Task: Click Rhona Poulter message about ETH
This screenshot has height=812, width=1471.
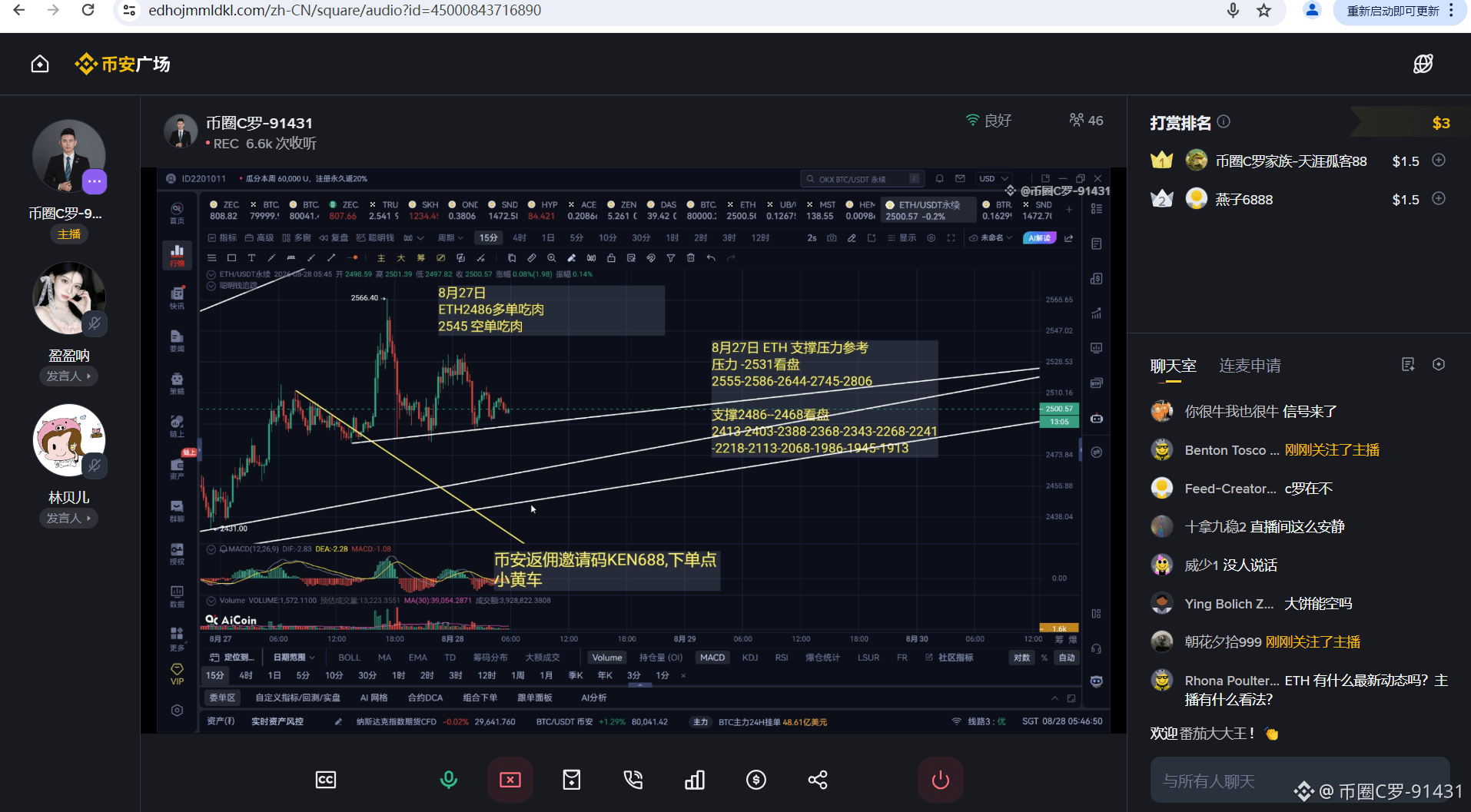Action: 1317,690
